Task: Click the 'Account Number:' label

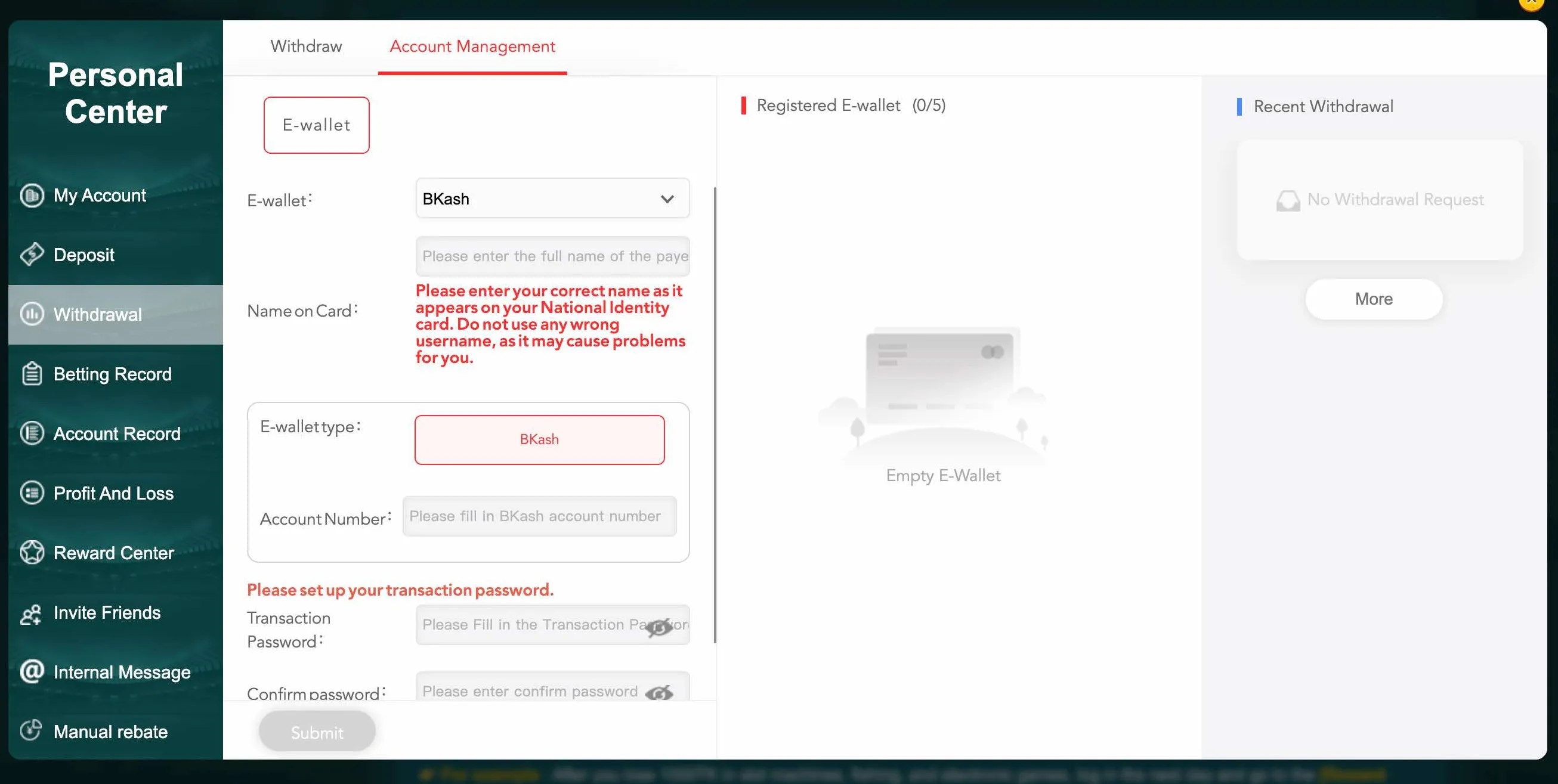Action: coord(326,519)
